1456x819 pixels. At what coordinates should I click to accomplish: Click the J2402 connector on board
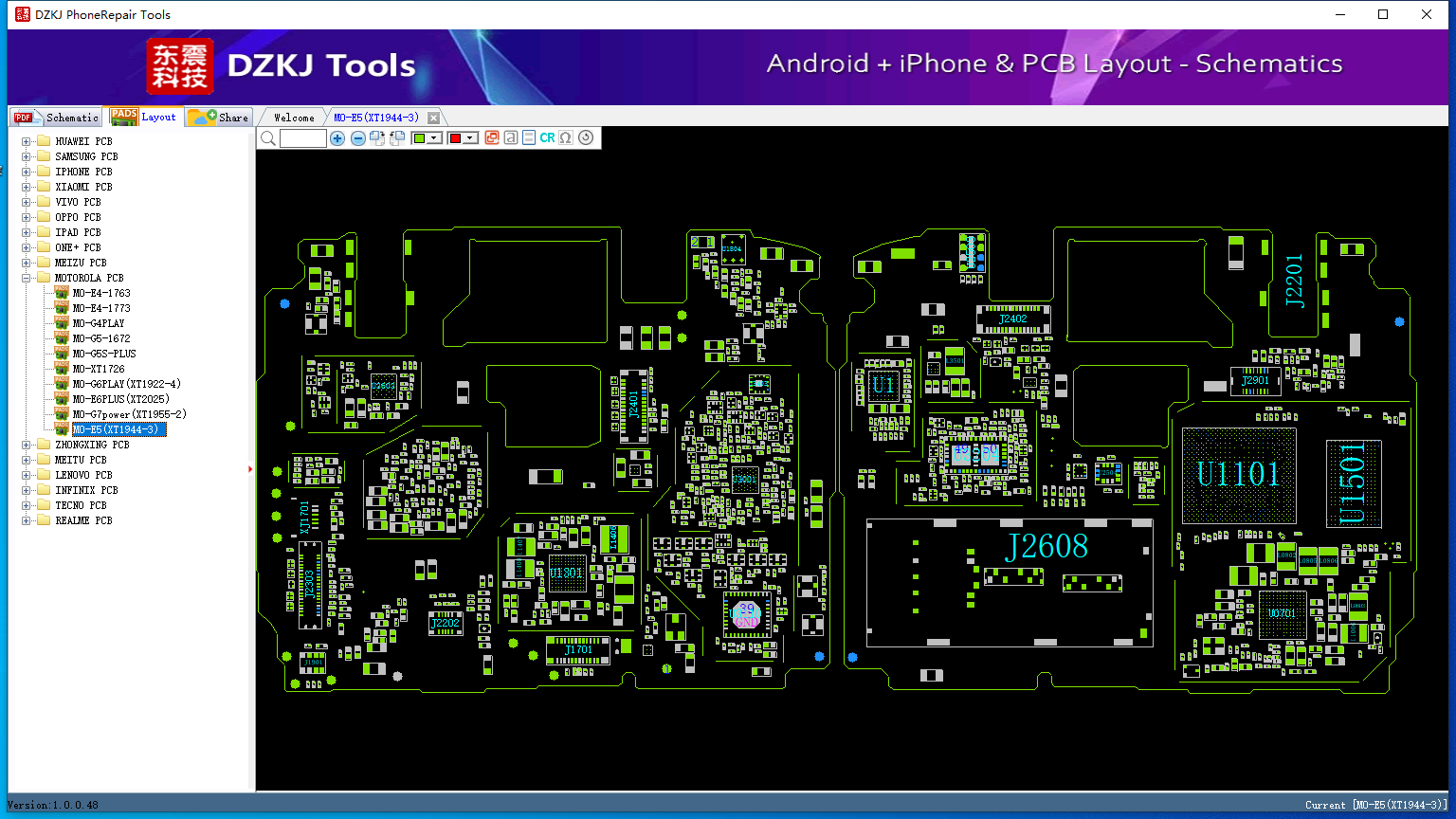[x=1013, y=318]
